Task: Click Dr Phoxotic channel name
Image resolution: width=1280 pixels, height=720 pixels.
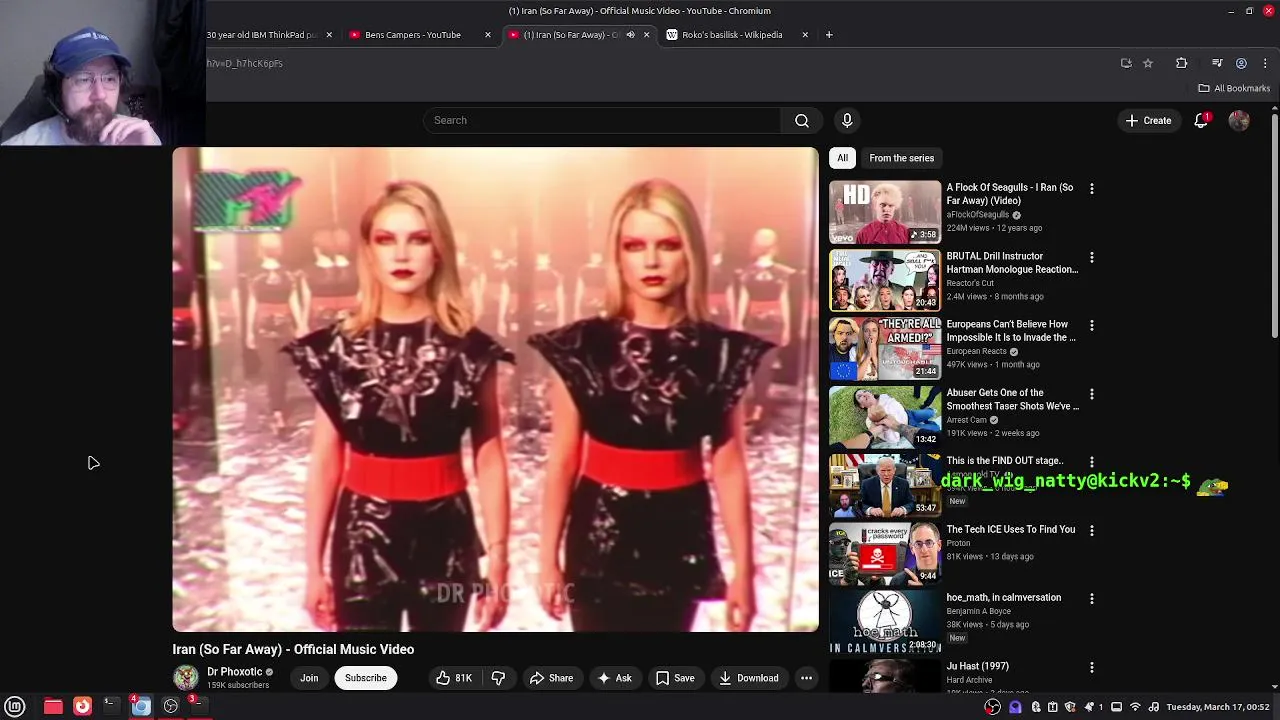Action: tap(235, 672)
